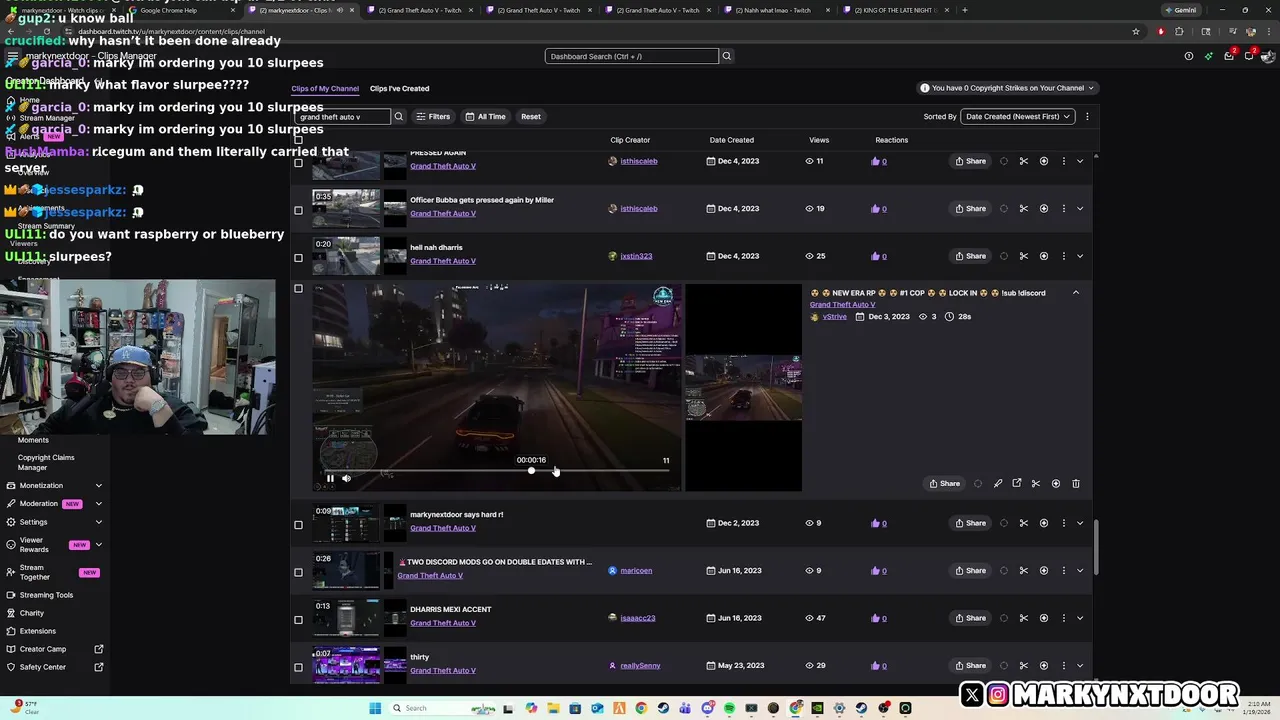Switch to the 'Clips I've Created' tab

pos(399,88)
